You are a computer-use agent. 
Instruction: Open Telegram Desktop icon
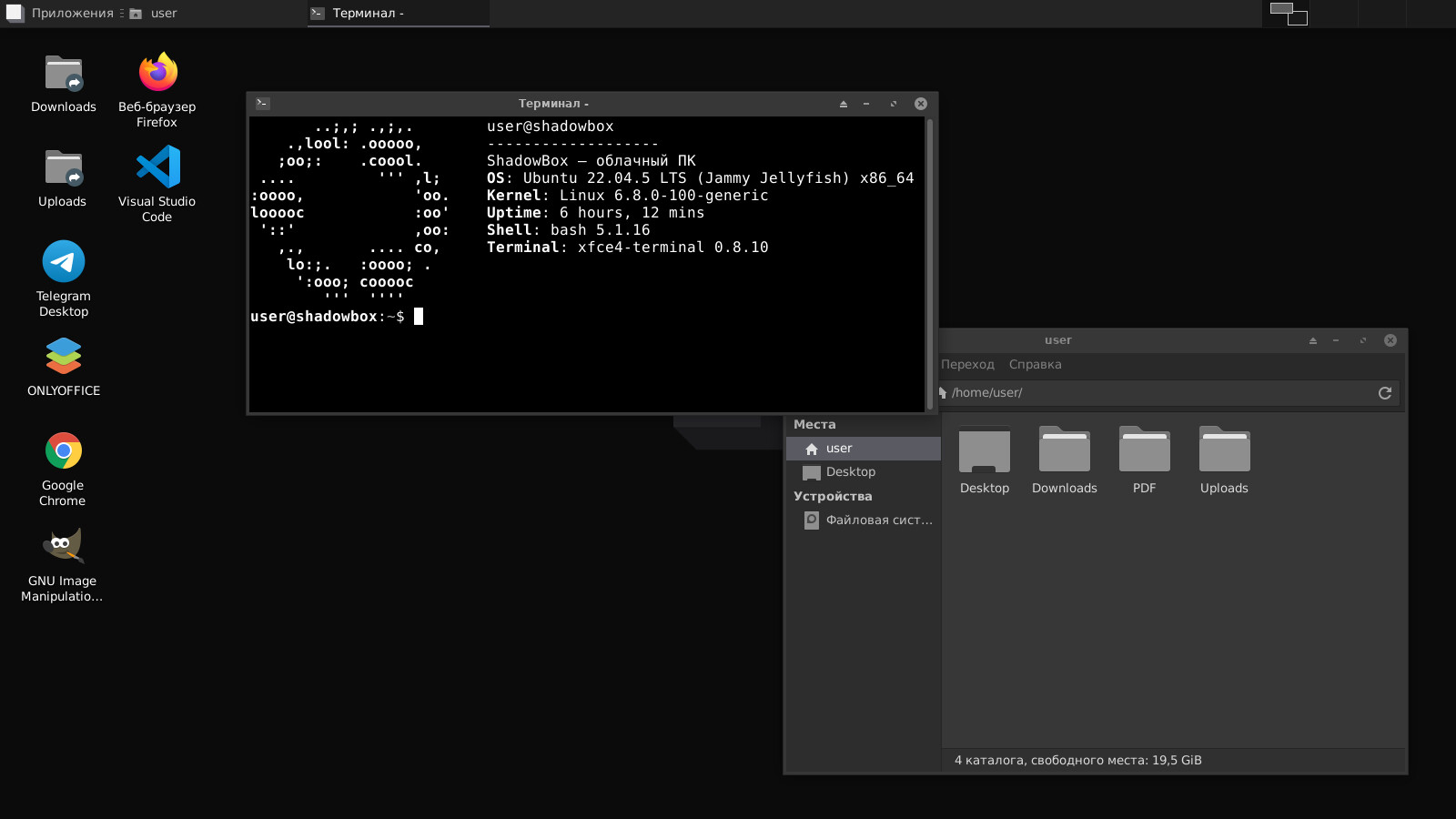pos(64,278)
